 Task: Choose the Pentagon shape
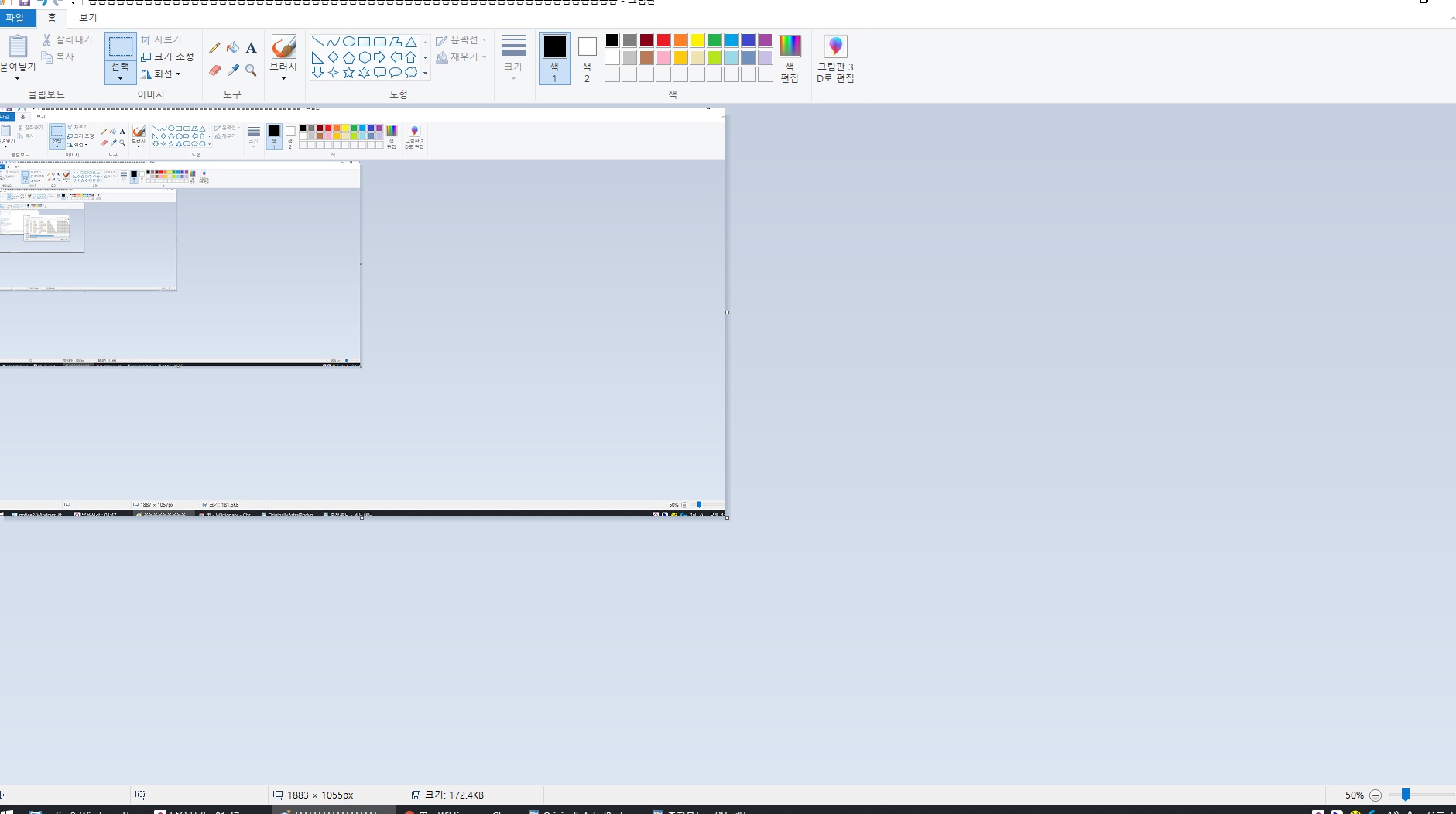coord(348,57)
